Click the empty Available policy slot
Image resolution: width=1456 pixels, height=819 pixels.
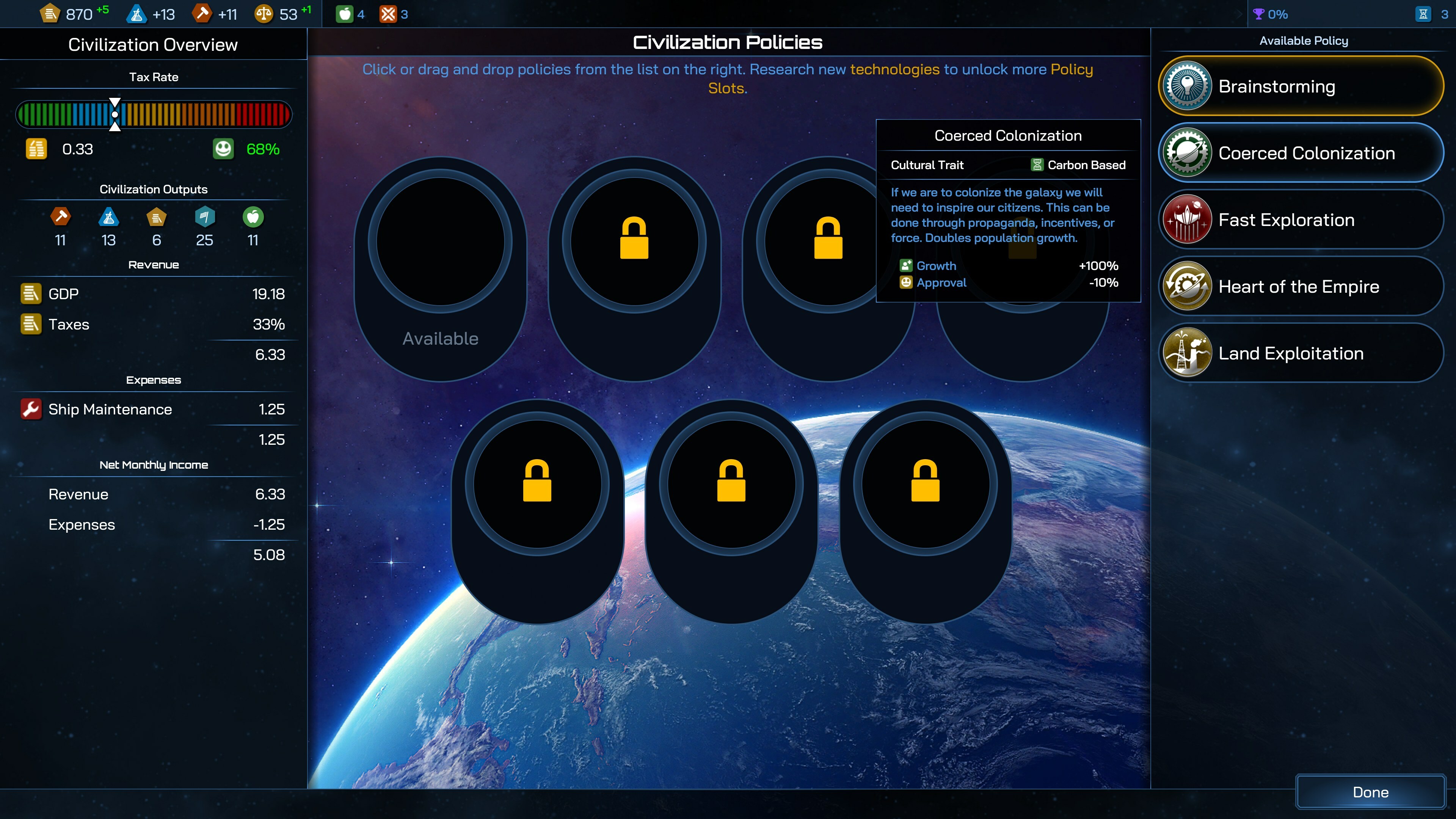440,242
